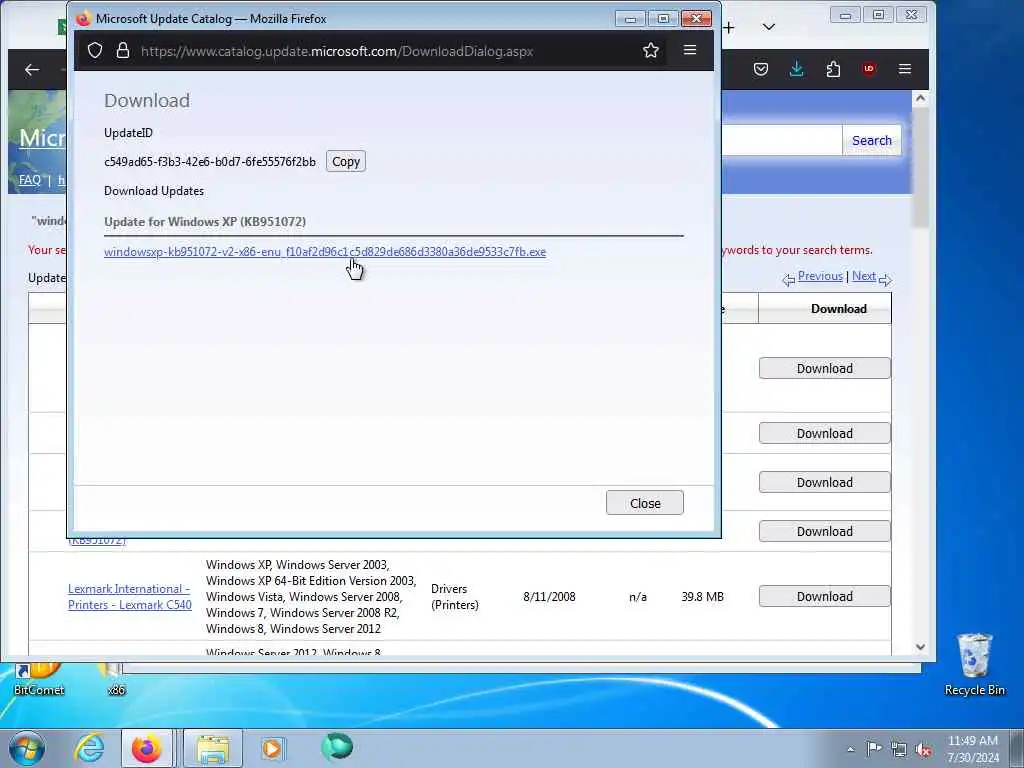
Task: Click the network tray icon
Action: (x=899, y=749)
